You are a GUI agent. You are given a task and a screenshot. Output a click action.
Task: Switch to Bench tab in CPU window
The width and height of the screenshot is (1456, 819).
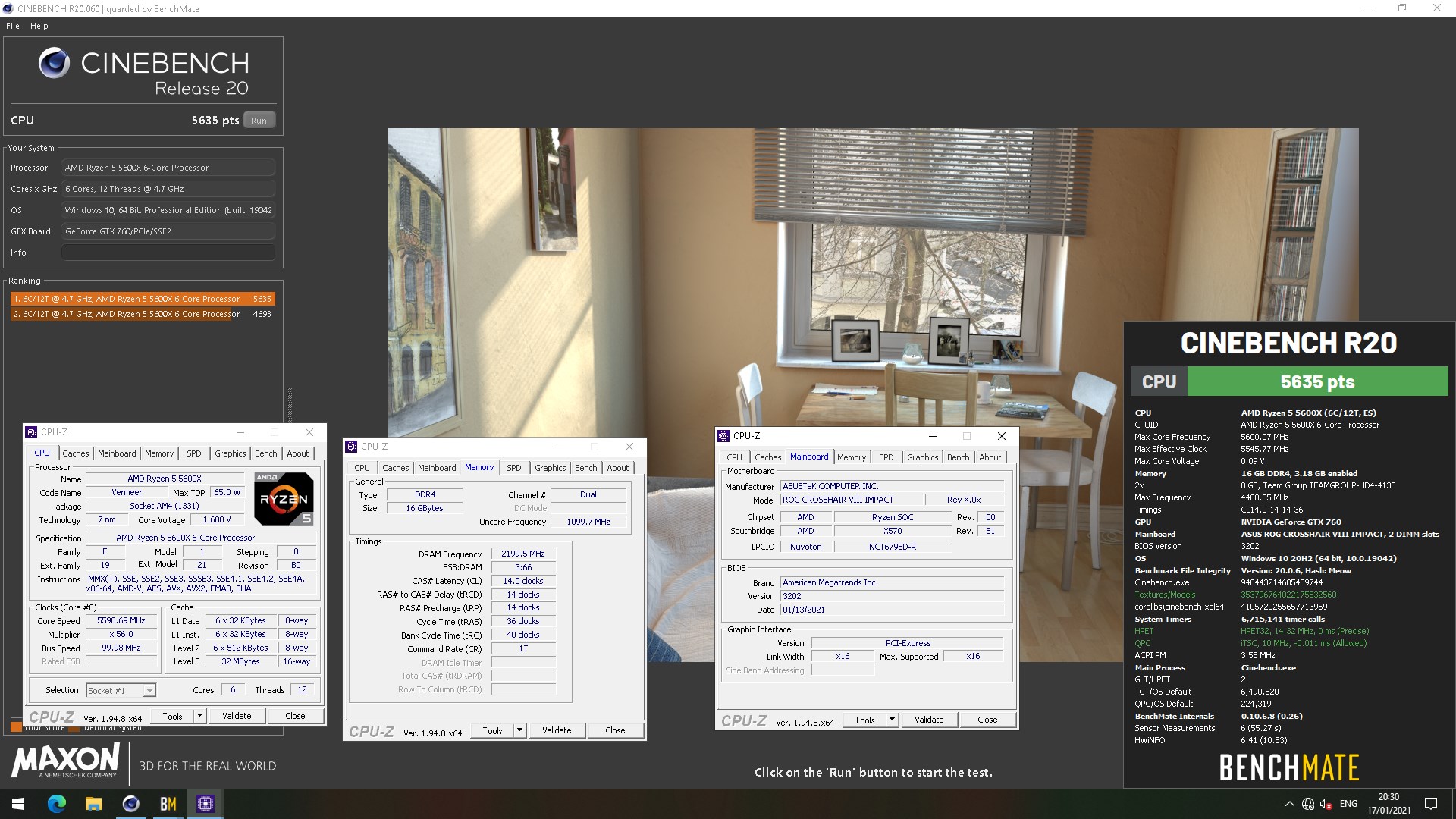(266, 453)
